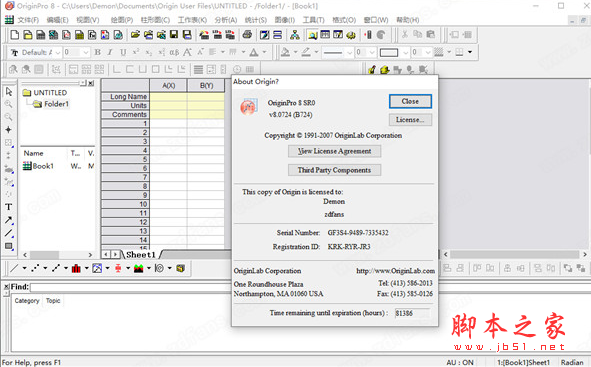Open the Default font name dropdown
591x367 pixels.
pyautogui.click(x=58, y=52)
